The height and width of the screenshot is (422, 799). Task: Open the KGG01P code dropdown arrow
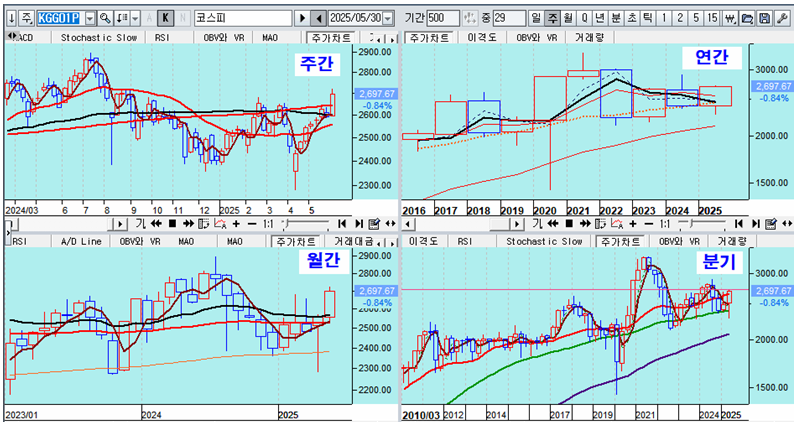pyautogui.click(x=90, y=18)
